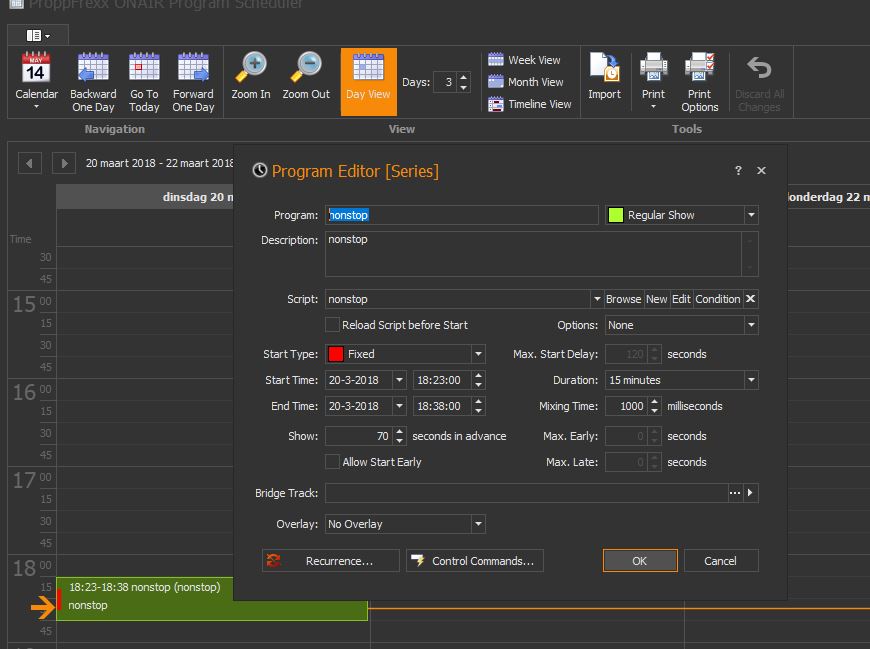Play the Bridge Track preview arrow
Viewport: 870px width, 649px height.
pos(750,493)
